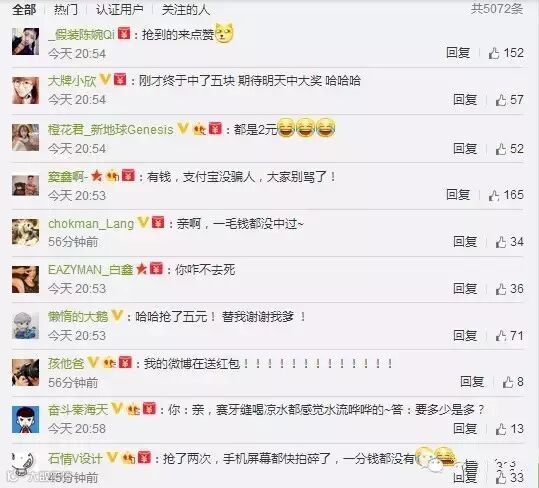The height and width of the screenshot is (488, 539).
Task: Click the avatar of 奋斗秦海天
Action: 25,420
